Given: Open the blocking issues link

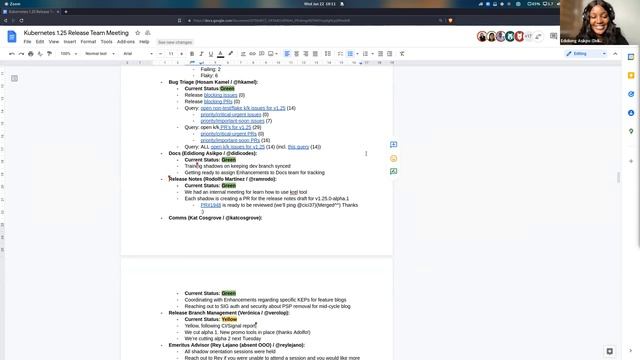Looking at the screenshot, I should (x=220, y=95).
